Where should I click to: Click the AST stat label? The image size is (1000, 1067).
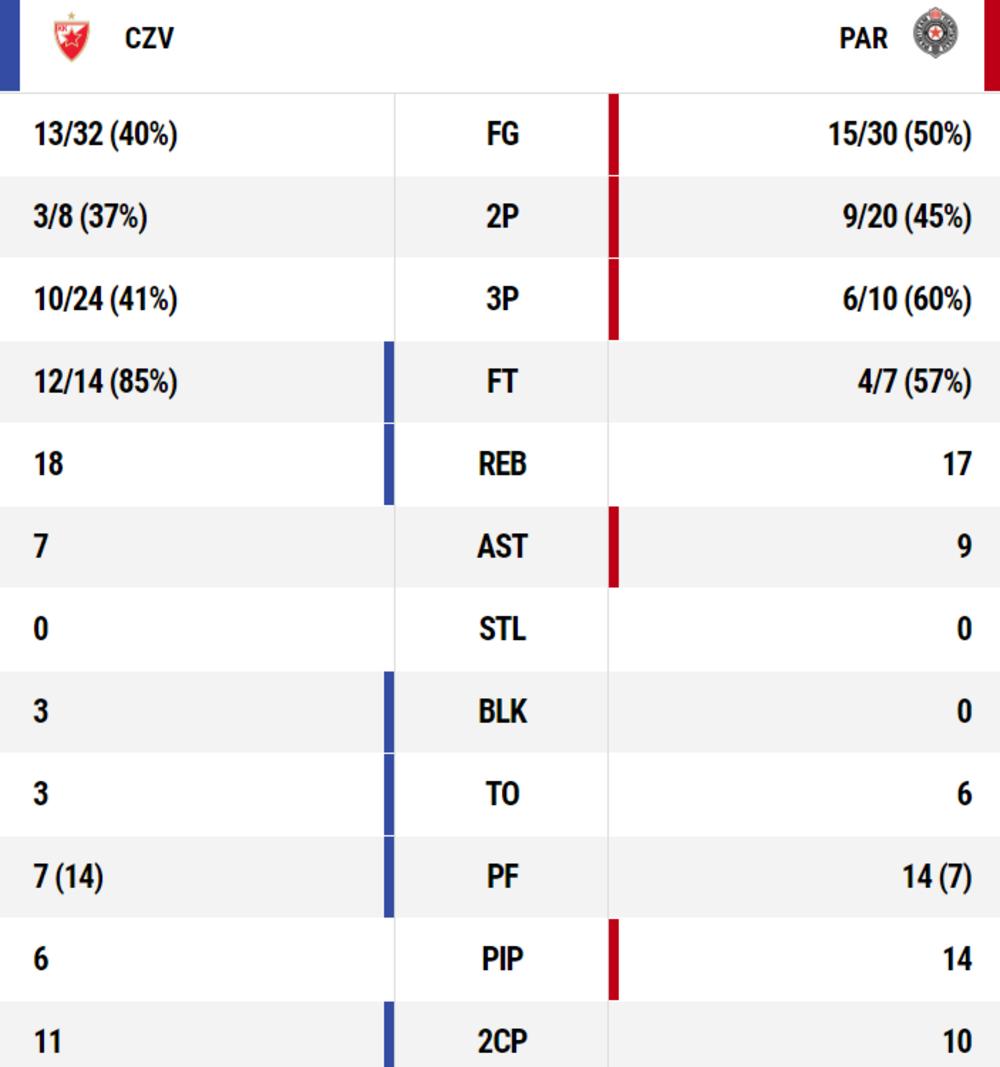click(x=502, y=546)
